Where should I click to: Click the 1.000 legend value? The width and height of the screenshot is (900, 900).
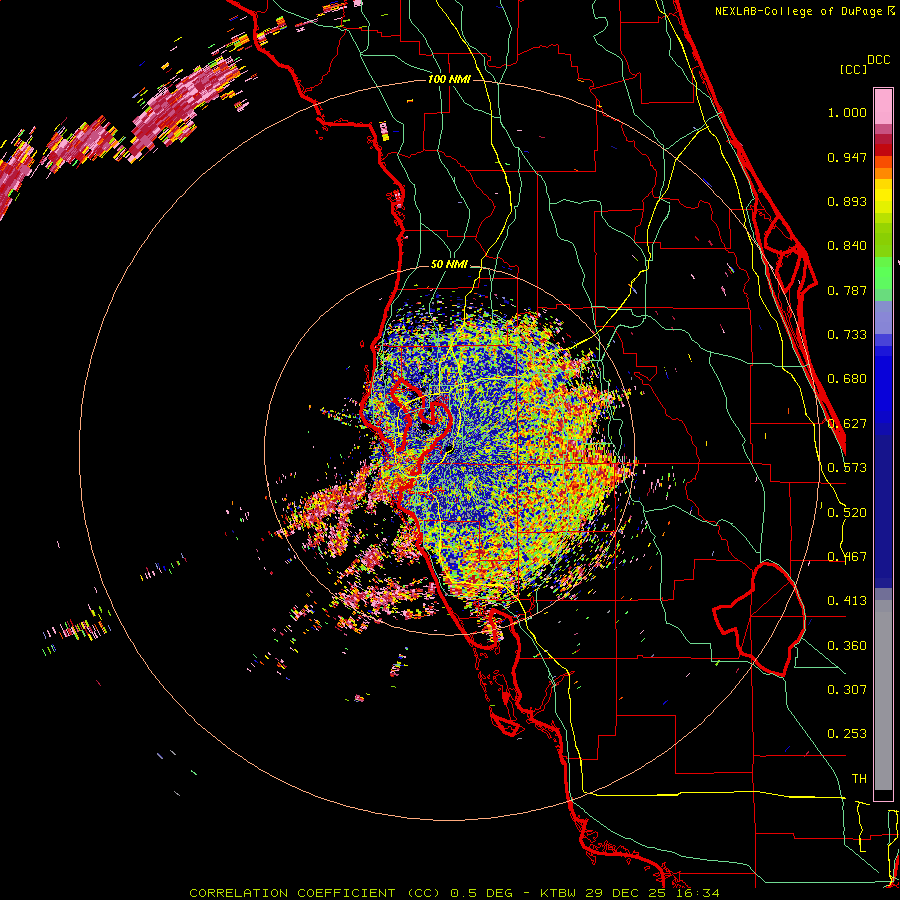[847, 112]
